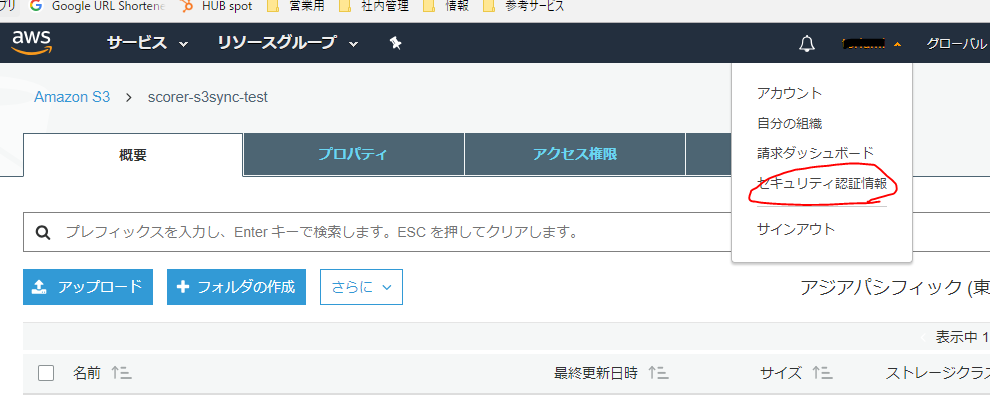Open the グローバル region dropdown

coord(957,44)
